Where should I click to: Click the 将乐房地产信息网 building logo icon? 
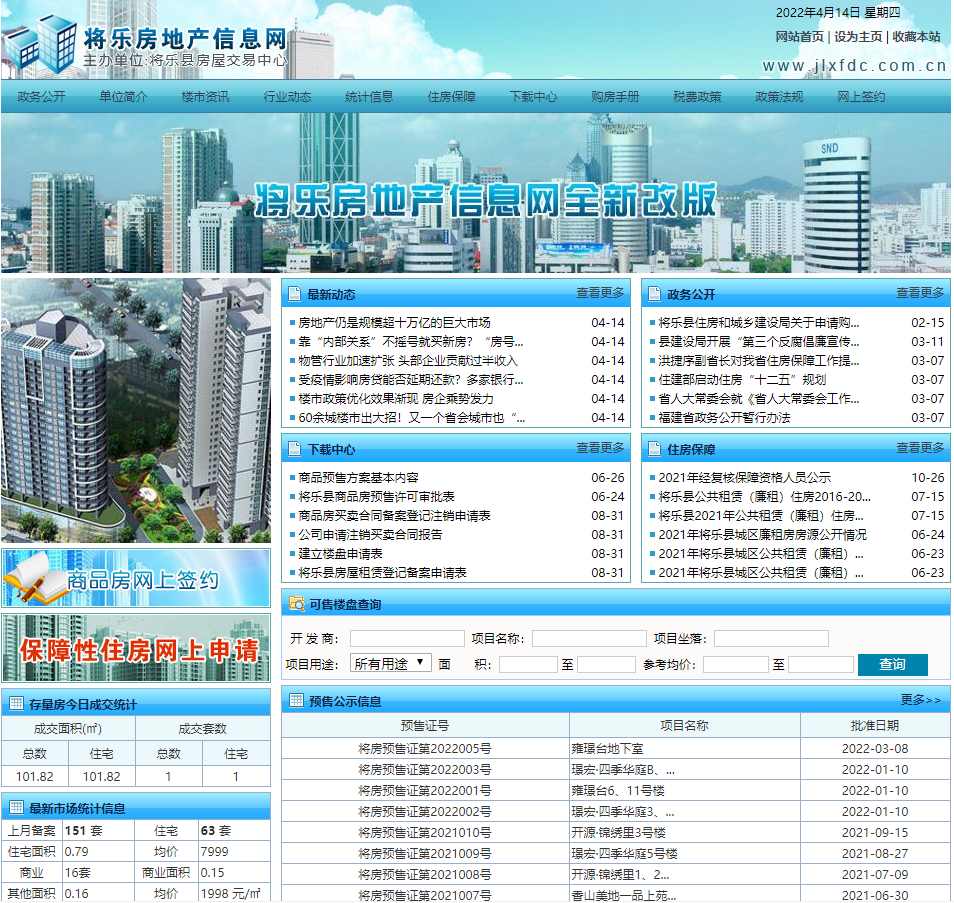coord(40,40)
